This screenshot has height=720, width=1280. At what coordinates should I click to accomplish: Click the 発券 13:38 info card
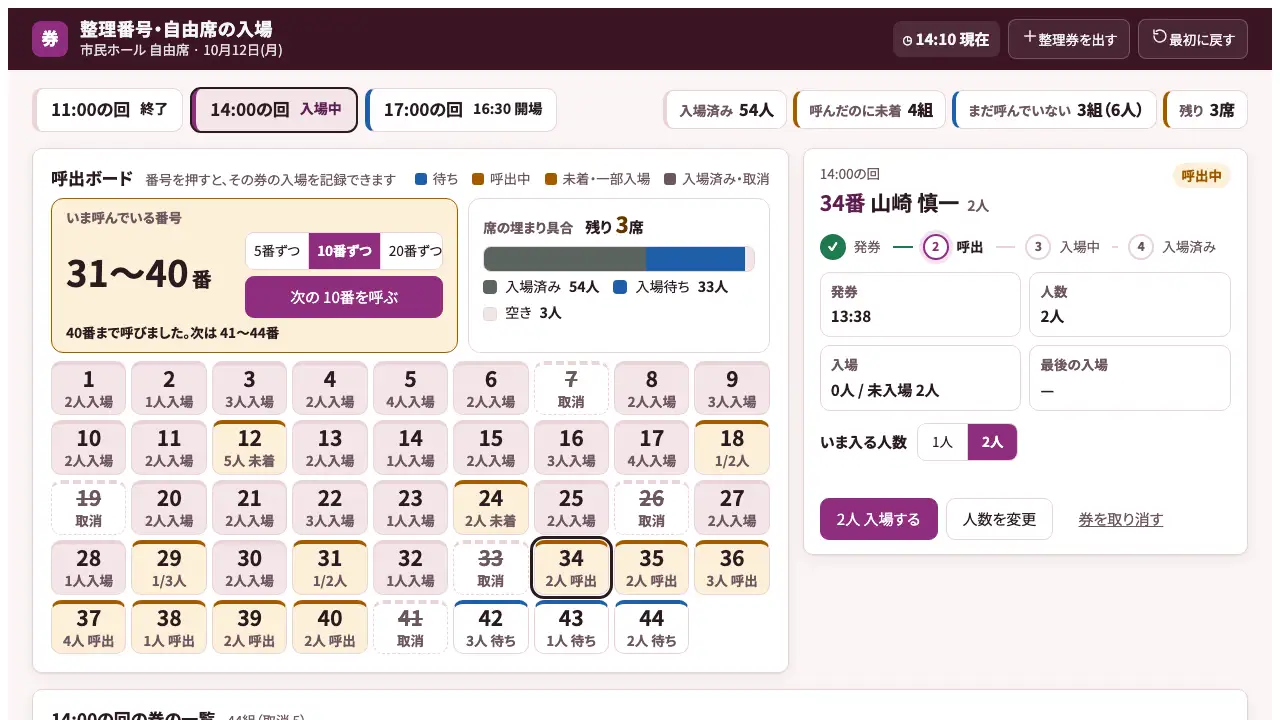click(920, 304)
